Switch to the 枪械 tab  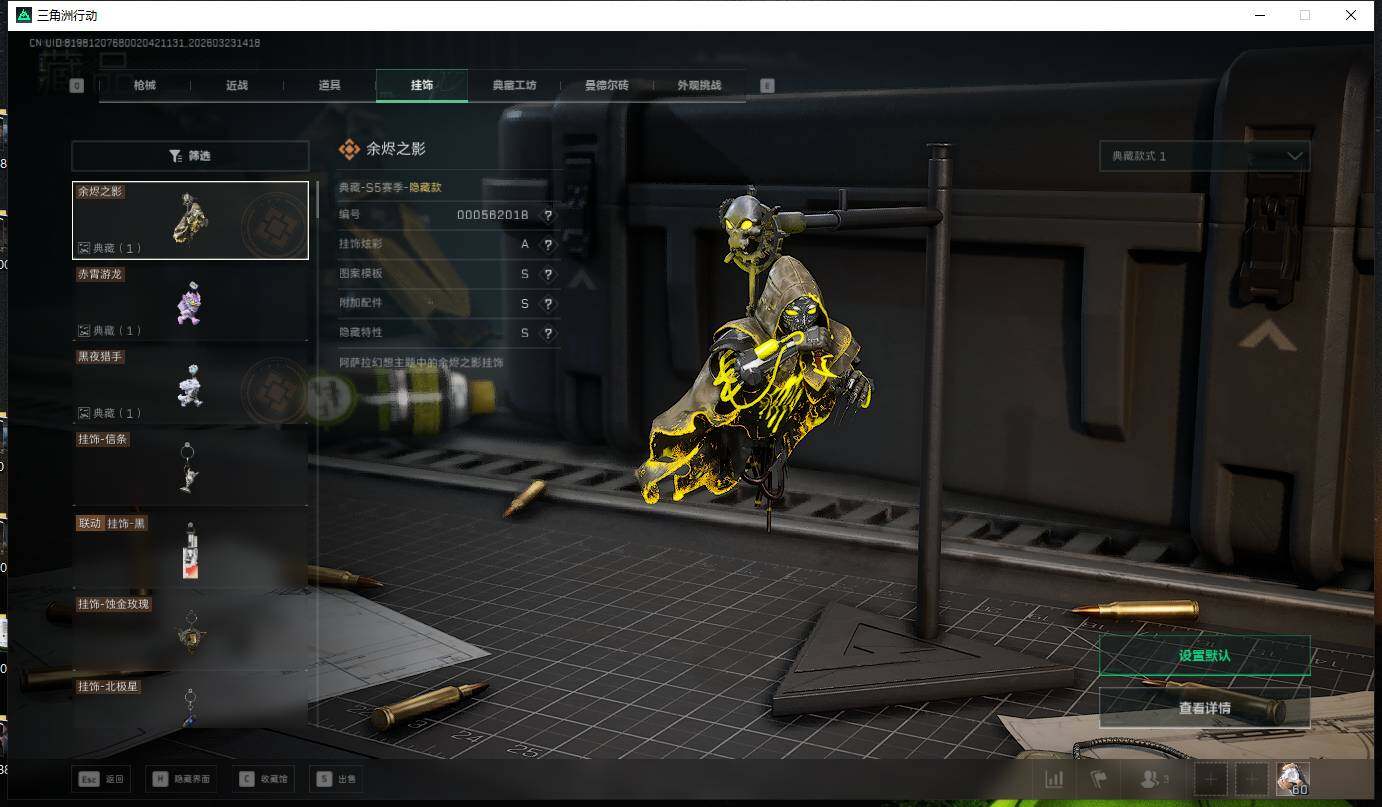tap(145, 86)
